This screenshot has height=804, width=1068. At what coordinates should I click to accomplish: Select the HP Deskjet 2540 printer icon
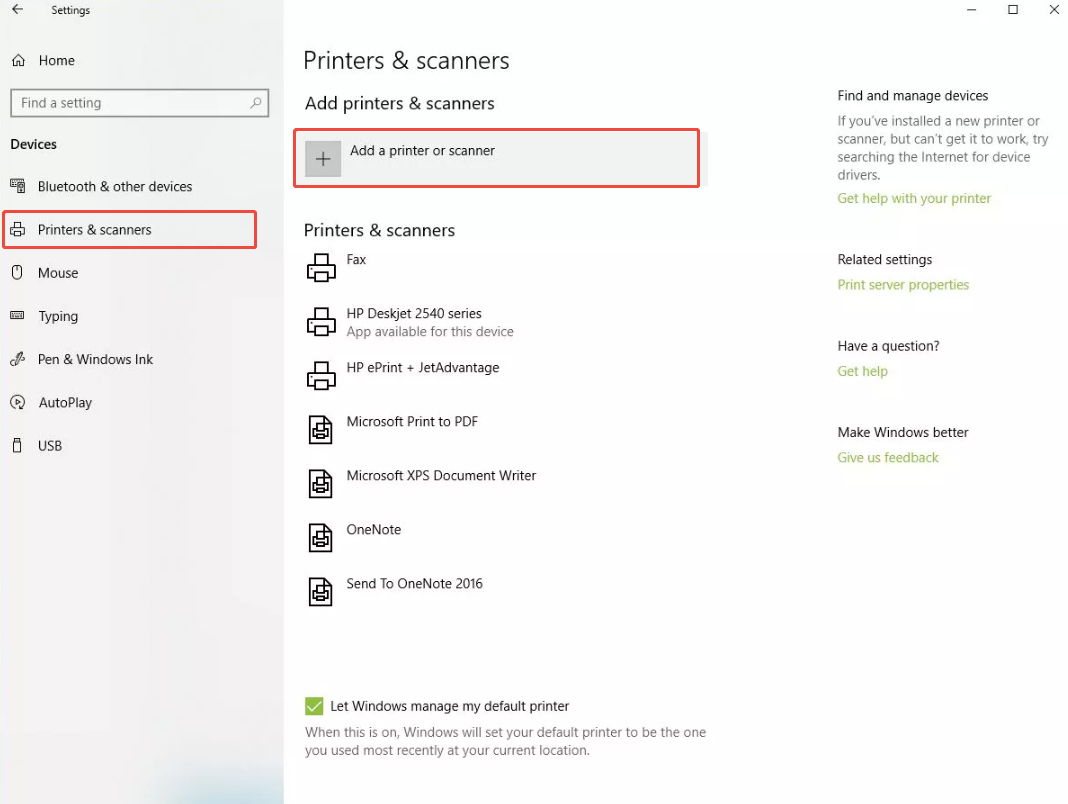coord(321,322)
